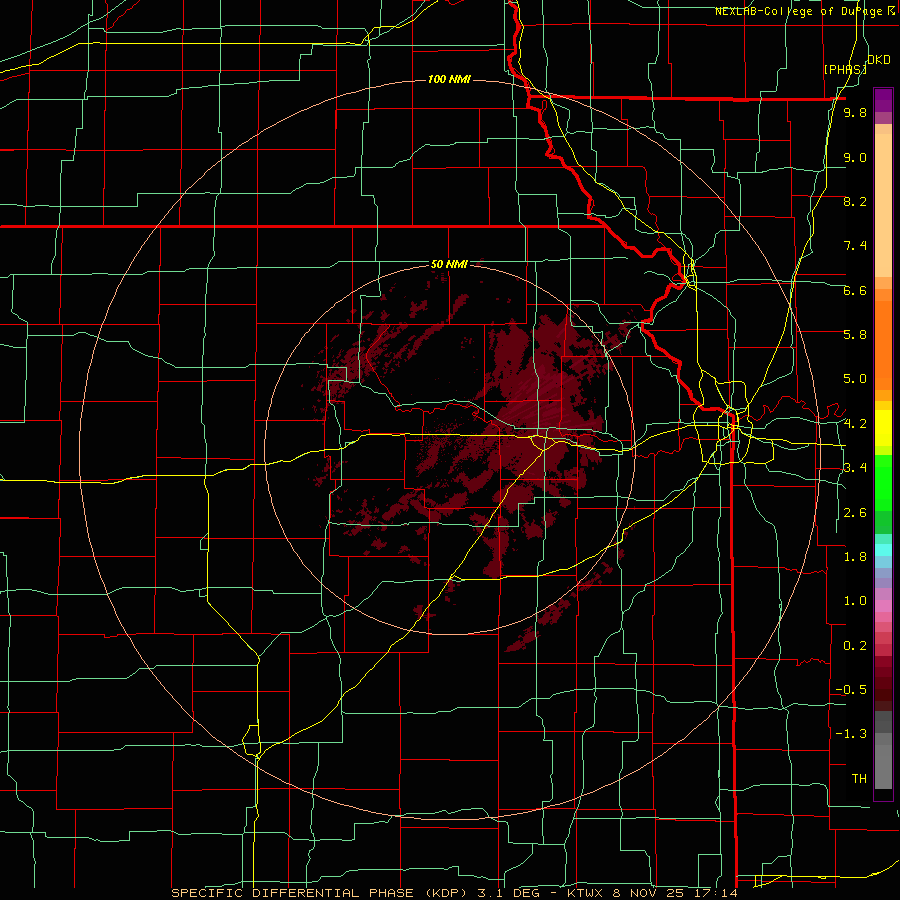Click the -1.3 scale value

(851, 734)
